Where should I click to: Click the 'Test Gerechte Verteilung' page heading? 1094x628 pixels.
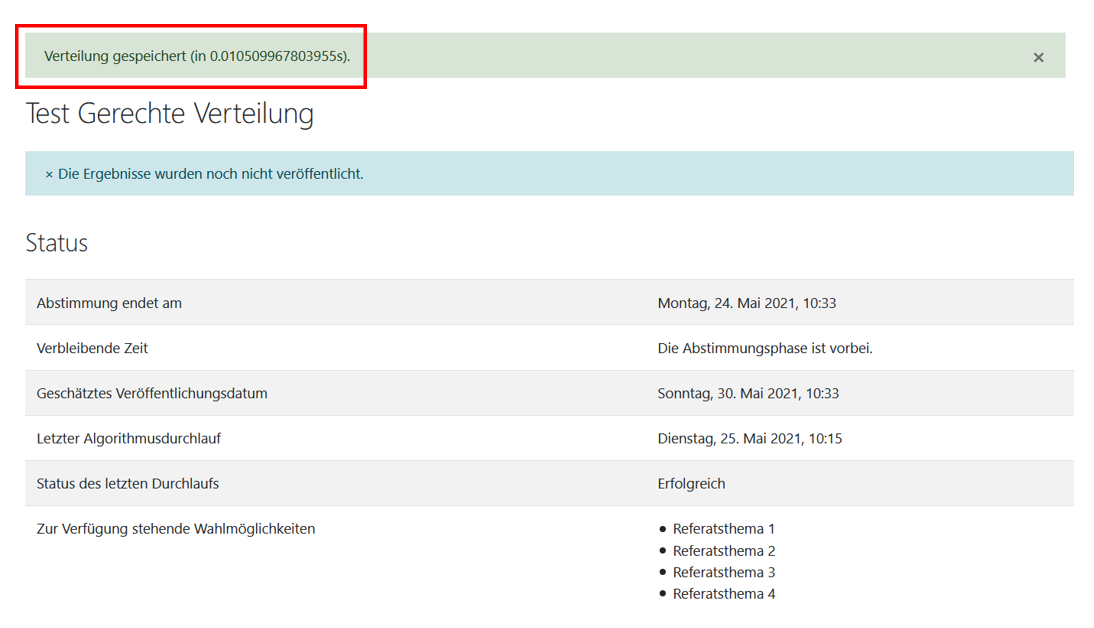[x=169, y=113]
